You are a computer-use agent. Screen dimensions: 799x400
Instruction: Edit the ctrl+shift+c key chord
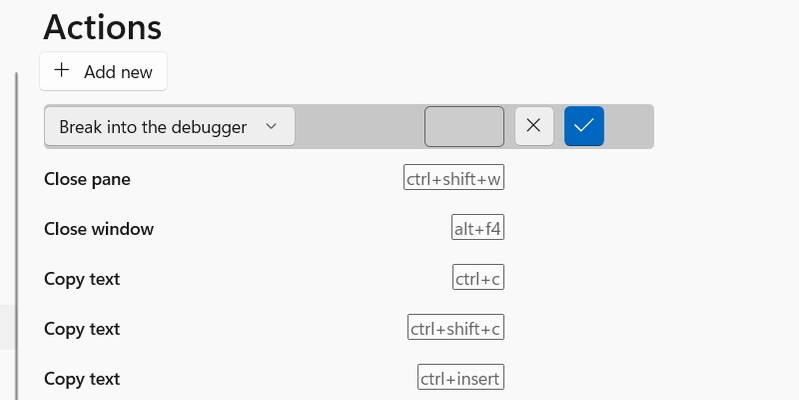point(455,329)
